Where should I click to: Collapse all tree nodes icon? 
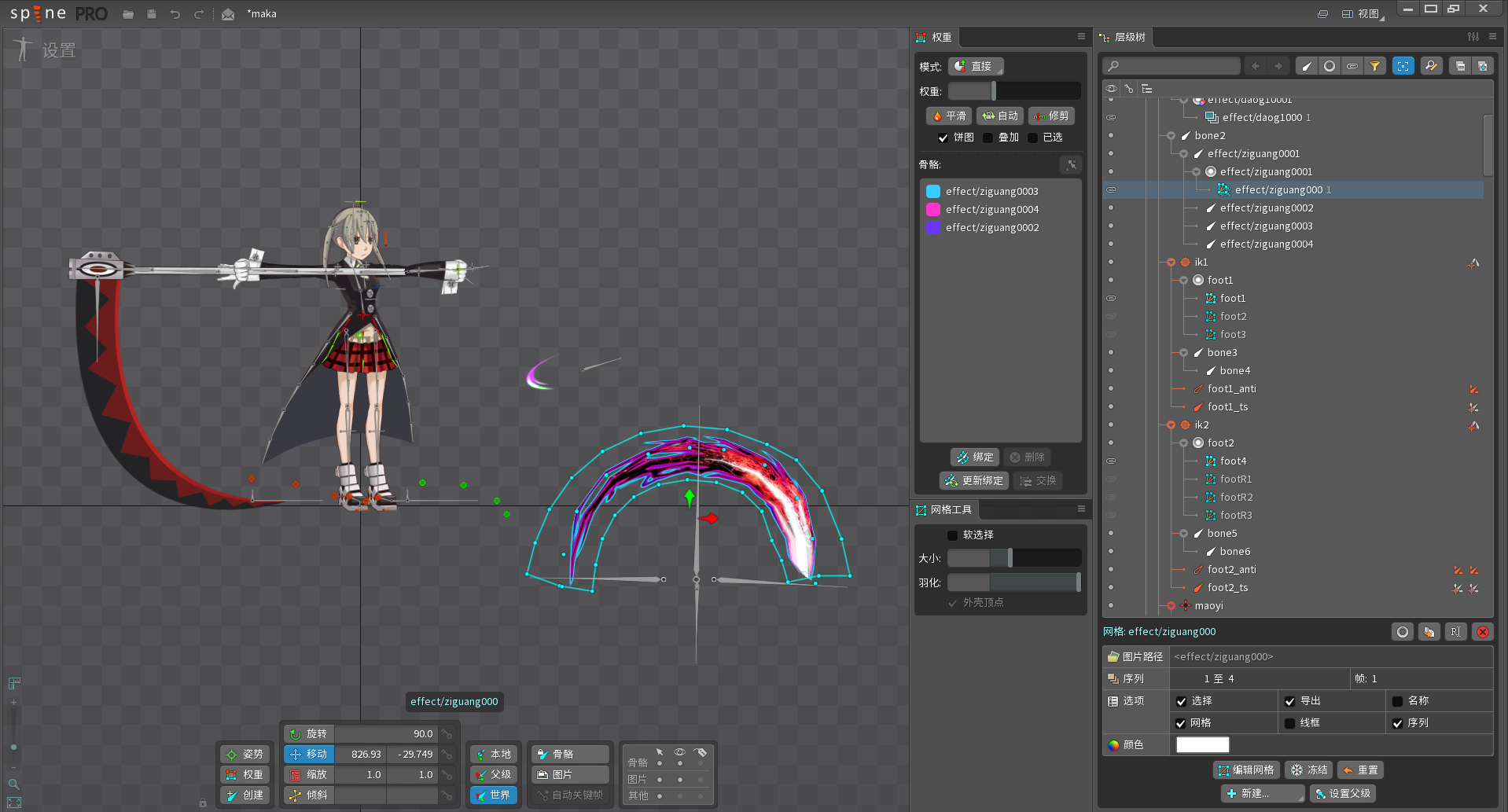(1460, 66)
